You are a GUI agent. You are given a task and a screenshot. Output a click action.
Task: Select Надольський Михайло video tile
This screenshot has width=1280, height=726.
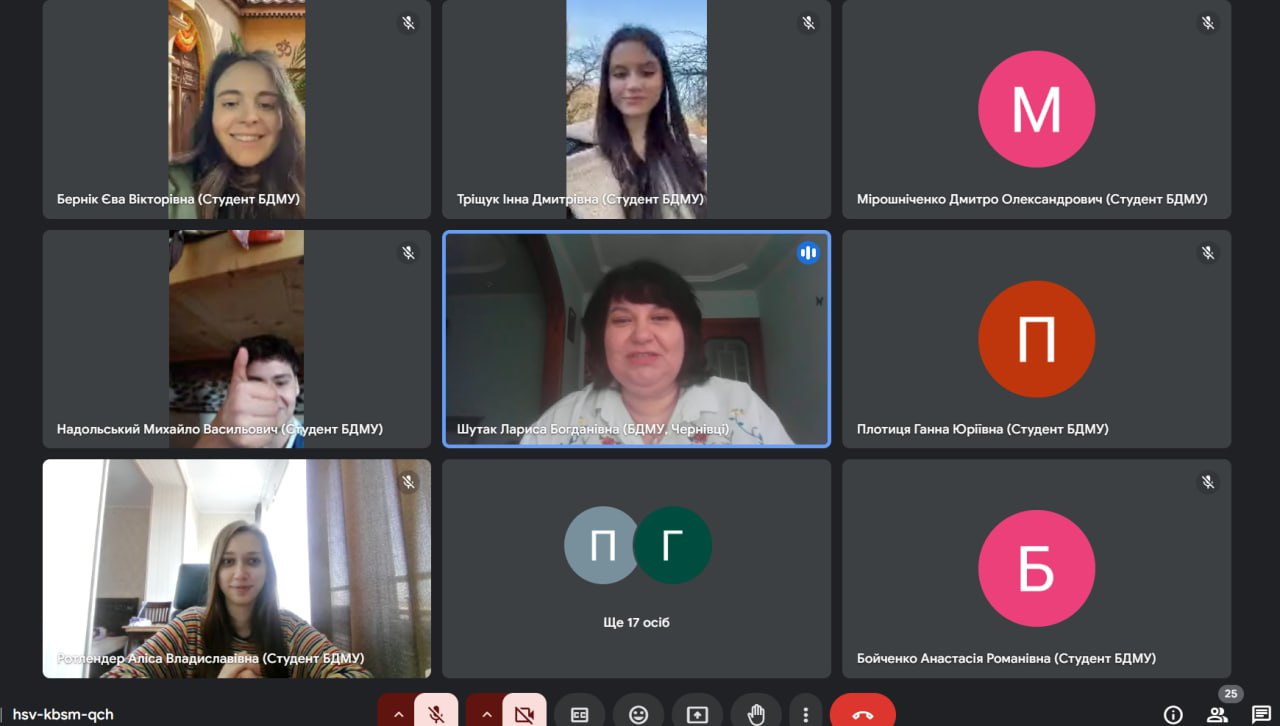pyautogui.click(x=237, y=339)
